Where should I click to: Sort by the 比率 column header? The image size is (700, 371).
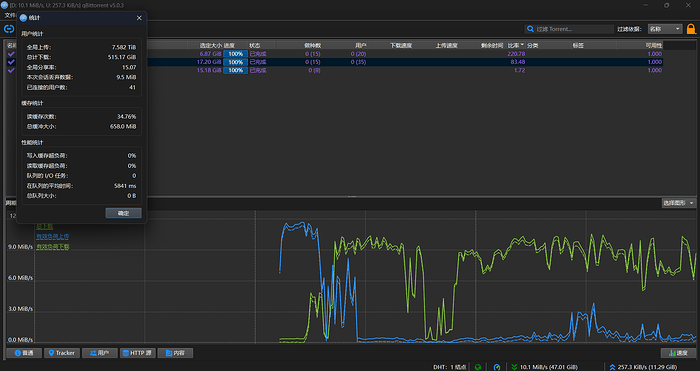[516, 46]
